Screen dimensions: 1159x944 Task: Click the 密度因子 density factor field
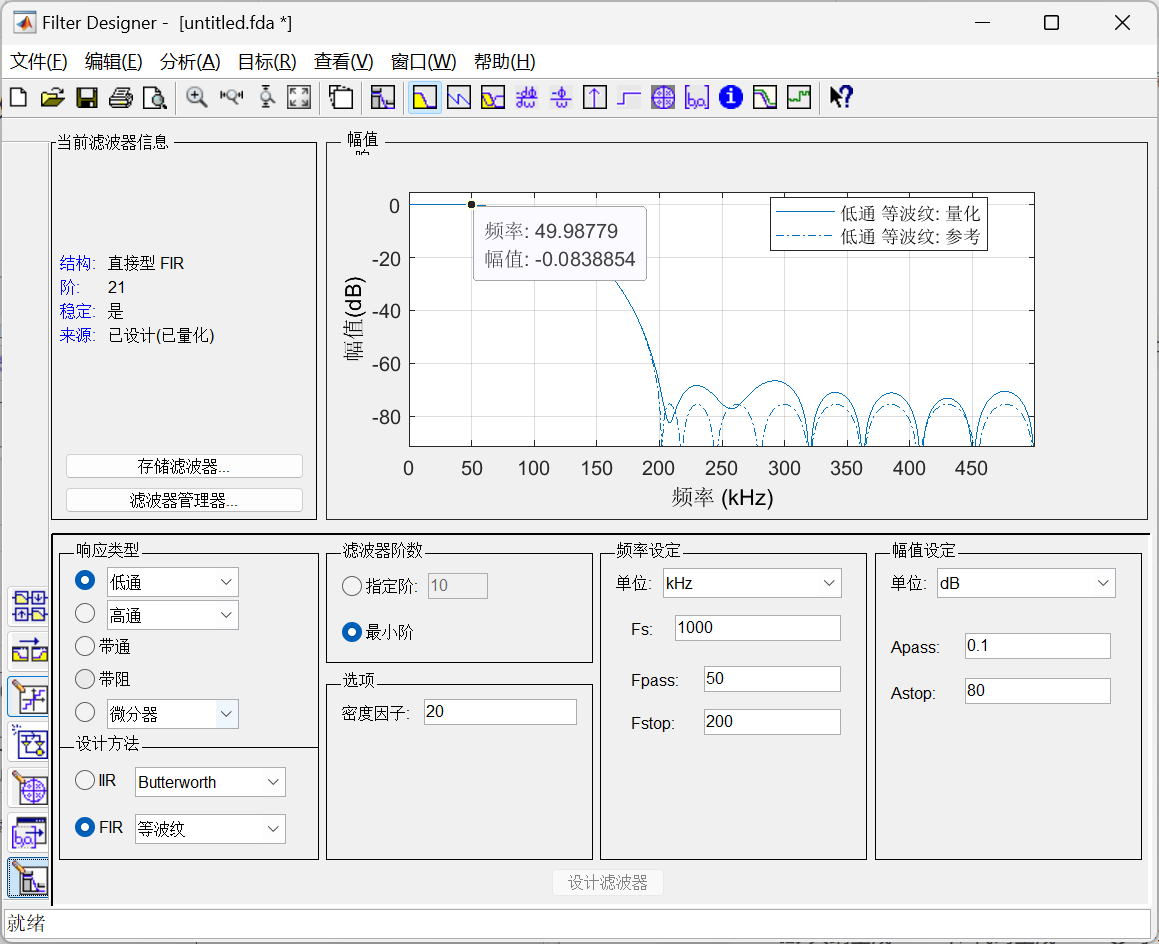(500, 712)
